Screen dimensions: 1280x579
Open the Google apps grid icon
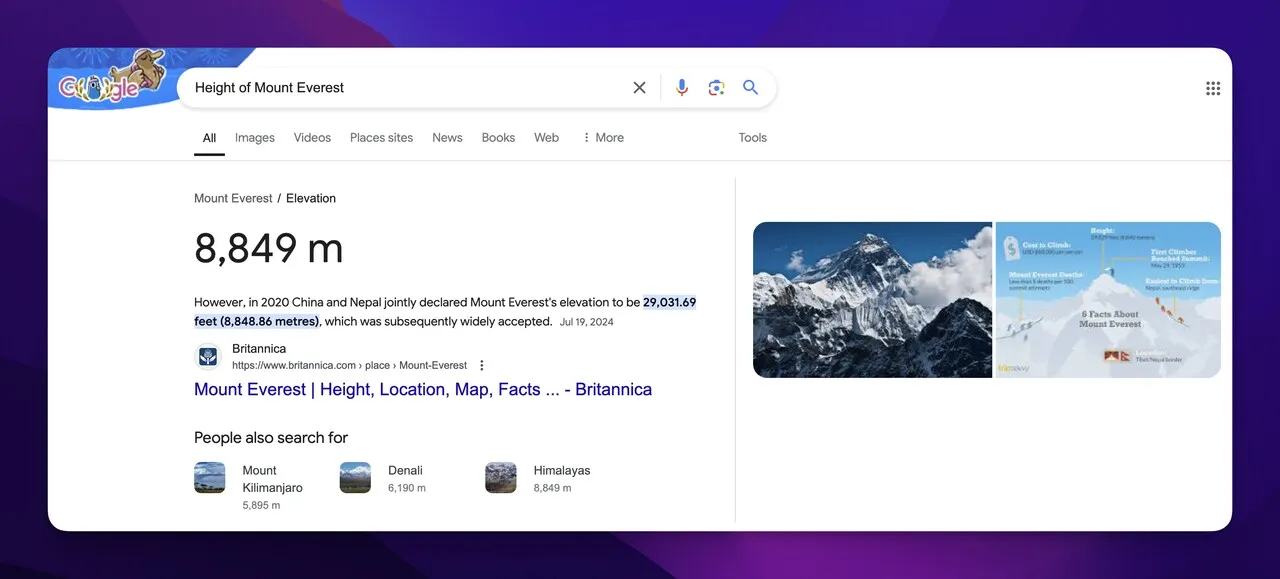[1213, 88]
